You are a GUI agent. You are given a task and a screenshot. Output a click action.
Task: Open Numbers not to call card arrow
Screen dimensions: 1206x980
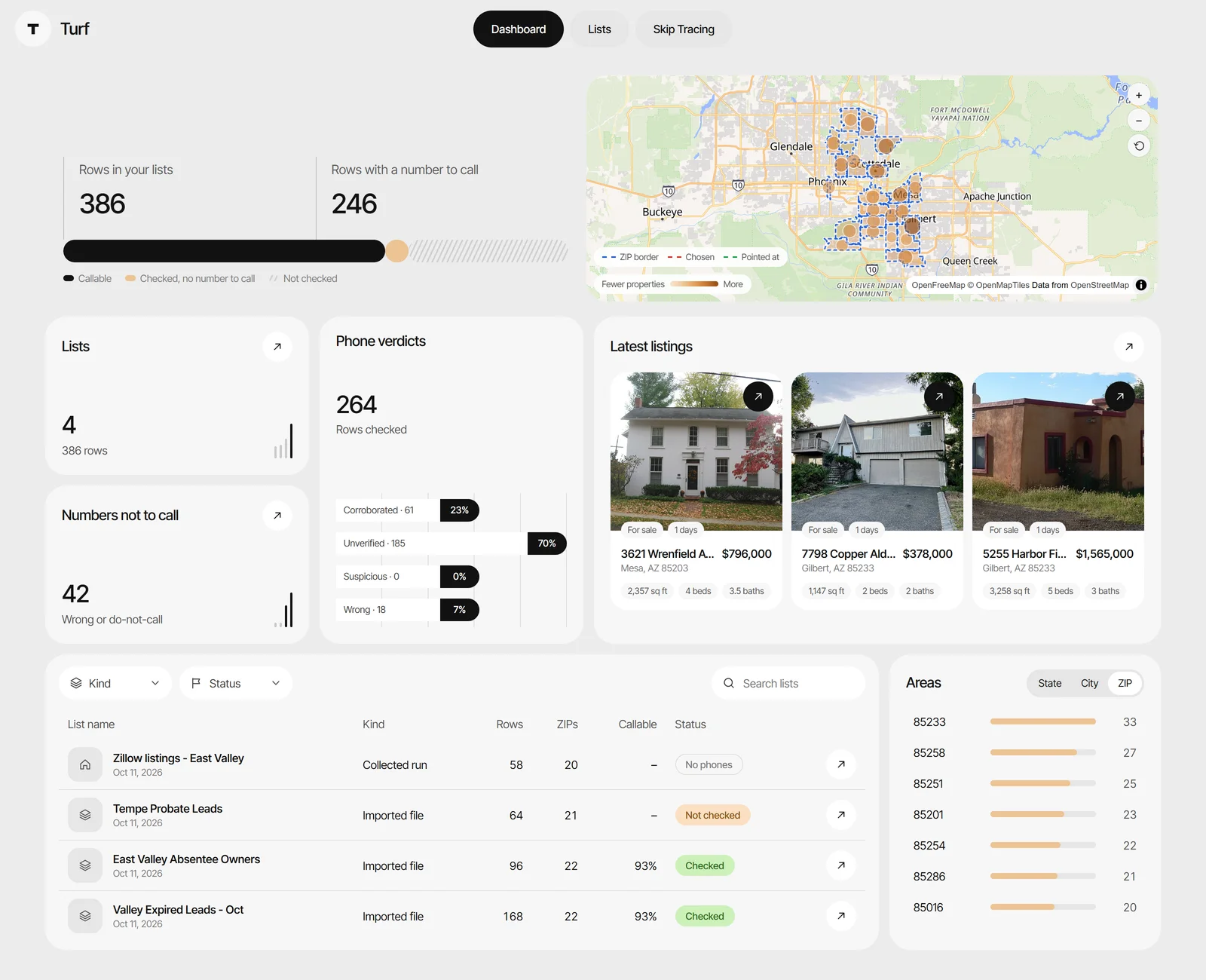[277, 516]
